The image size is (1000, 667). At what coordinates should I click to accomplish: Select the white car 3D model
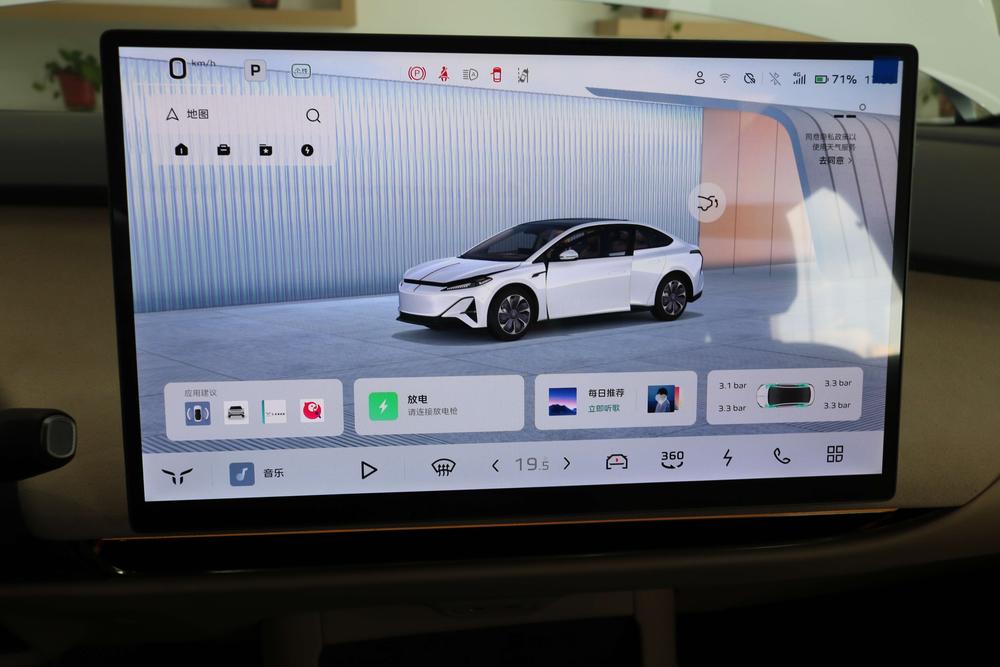pos(550,277)
